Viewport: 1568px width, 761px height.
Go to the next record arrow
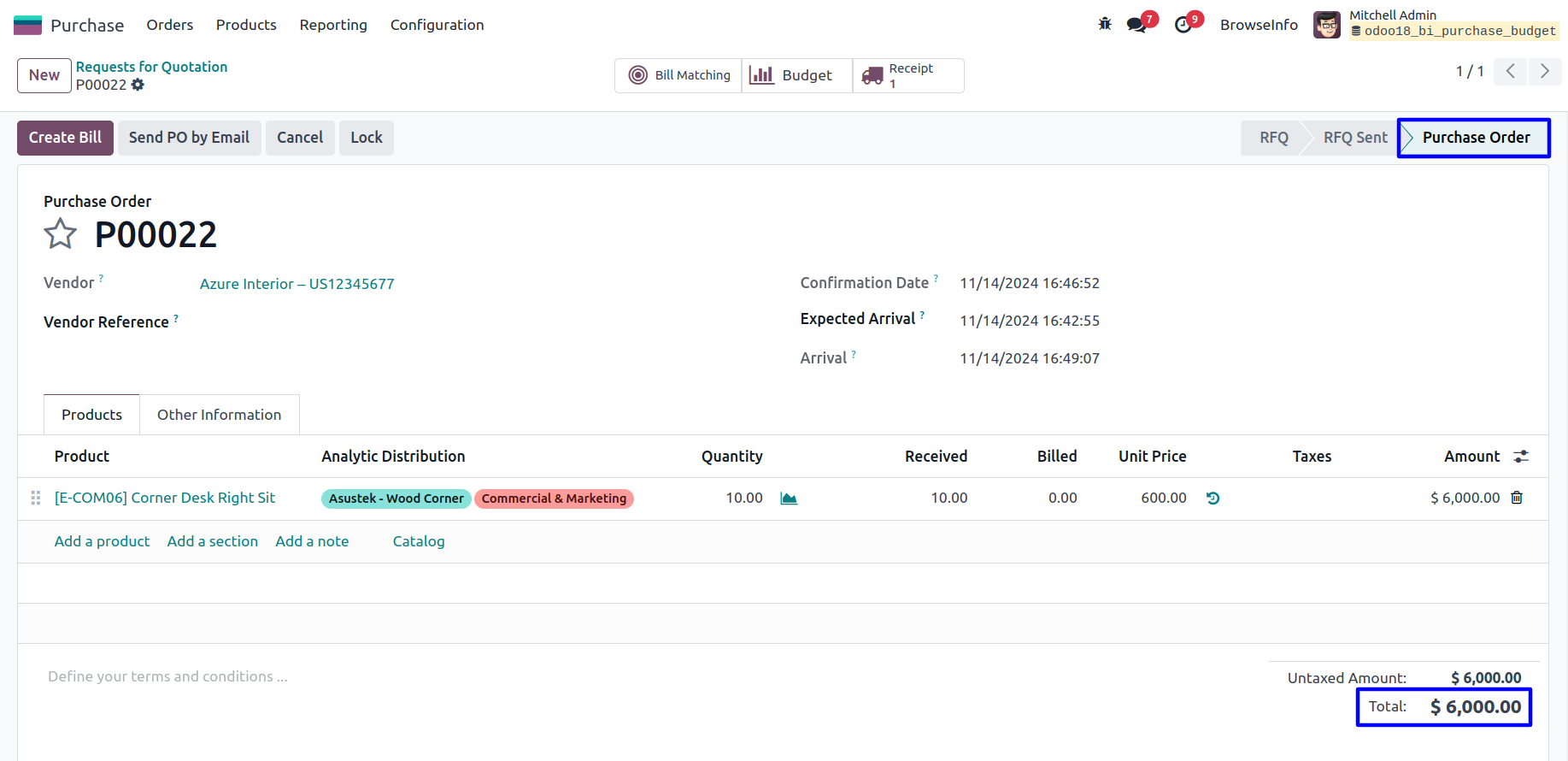pyautogui.click(x=1544, y=71)
